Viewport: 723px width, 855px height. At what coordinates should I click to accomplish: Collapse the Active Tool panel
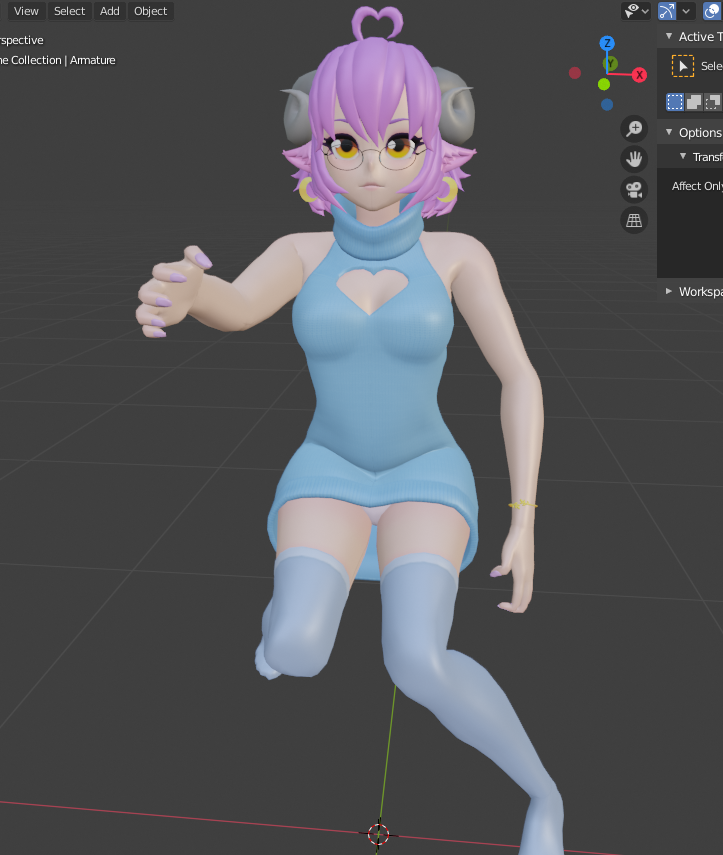tap(669, 36)
